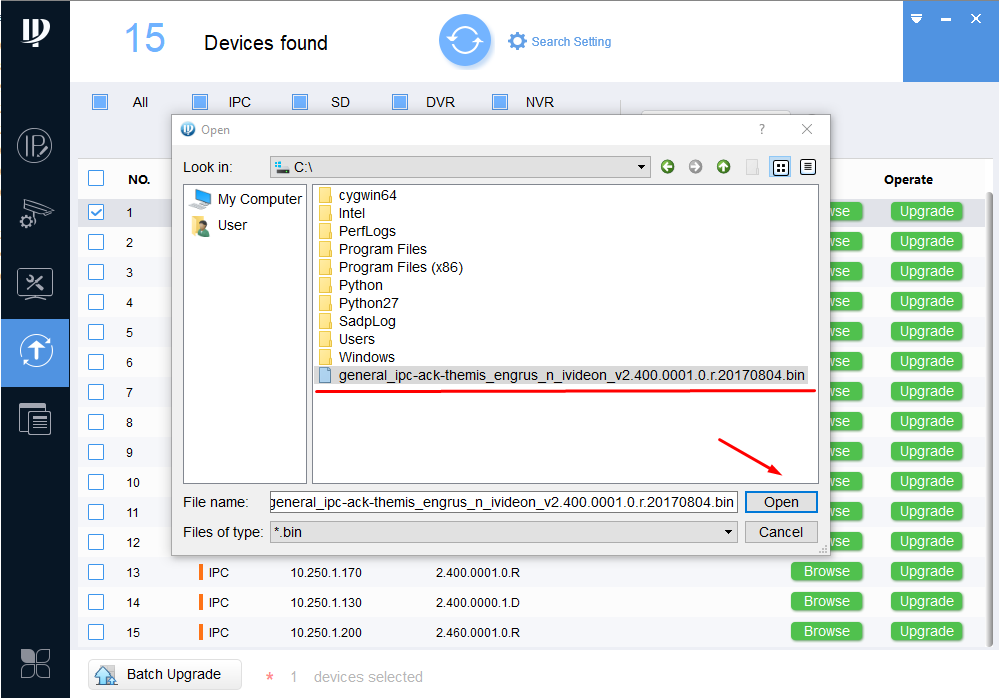Expand the Files of type dropdown

click(728, 532)
